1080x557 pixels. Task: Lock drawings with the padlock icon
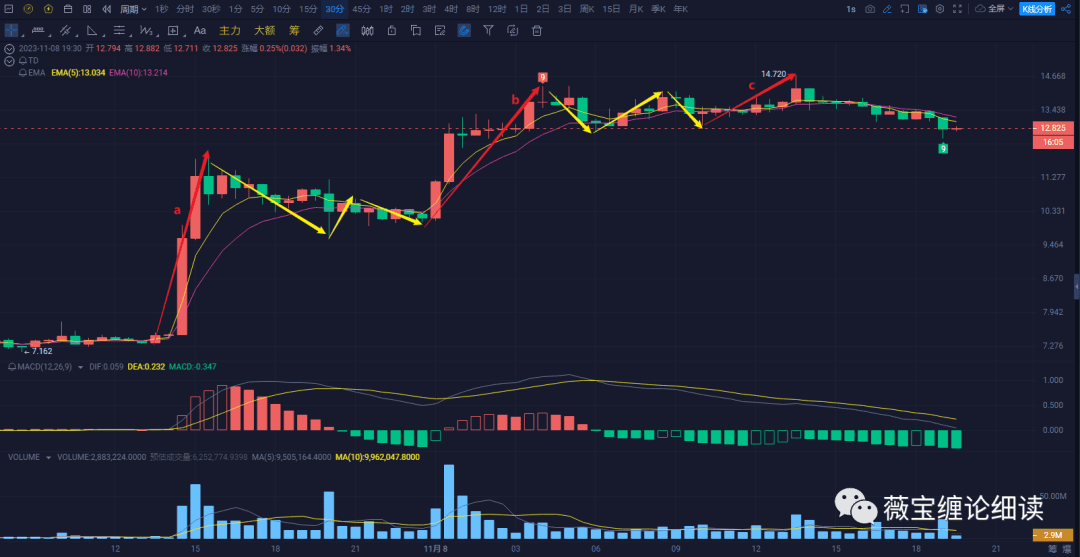[392, 30]
